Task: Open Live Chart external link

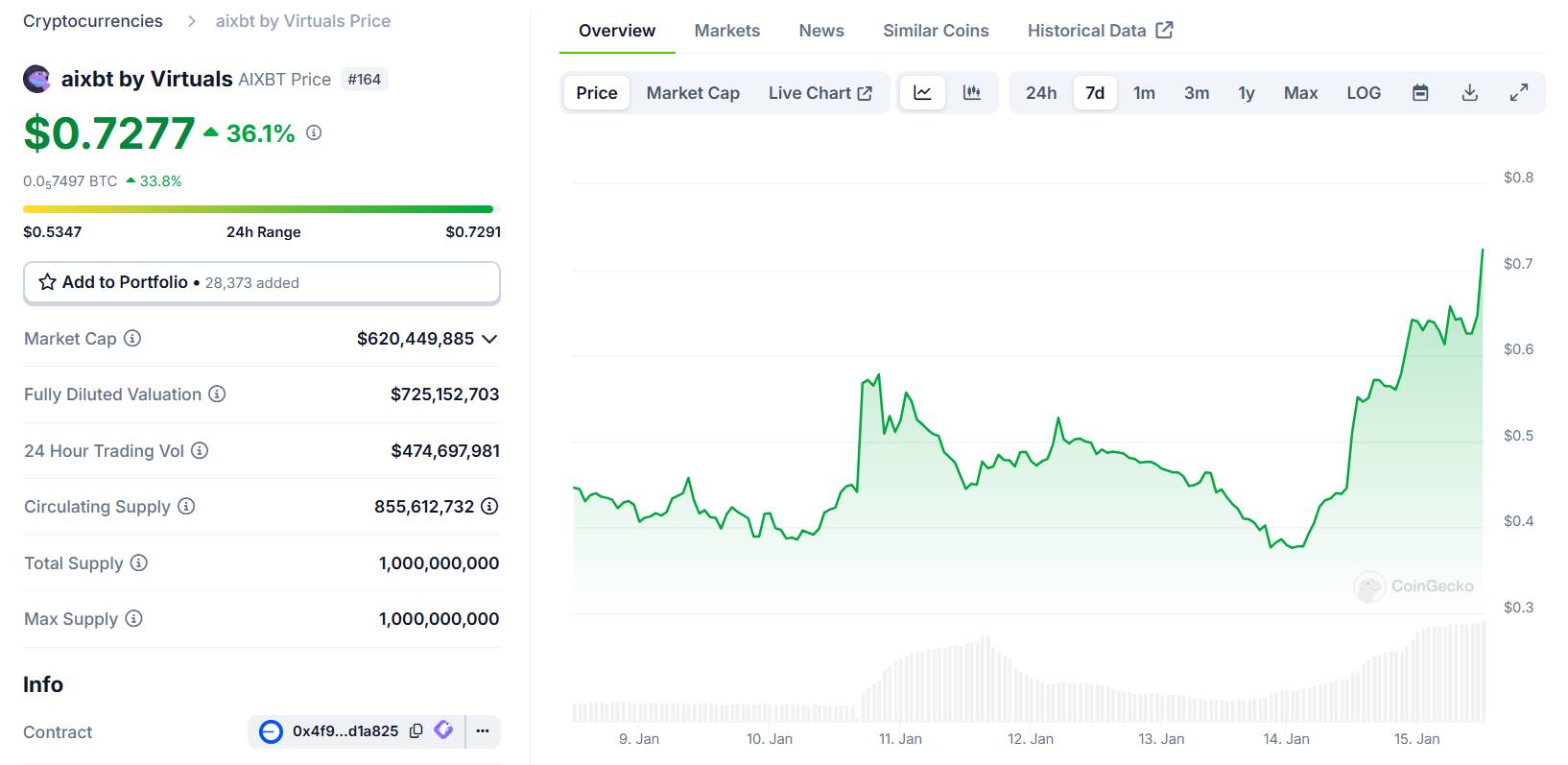Action: click(820, 93)
